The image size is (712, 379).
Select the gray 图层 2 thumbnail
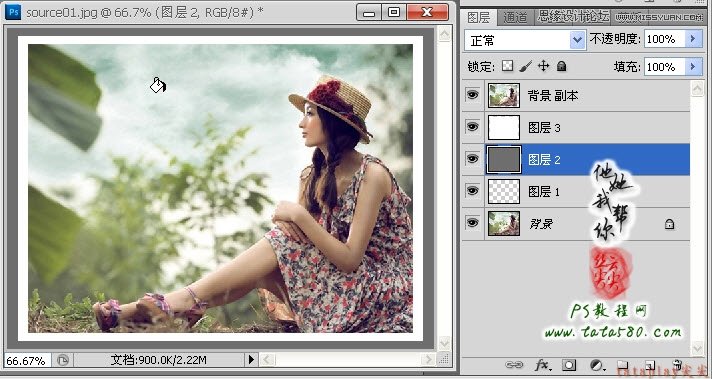pyautogui.click(x=504, y=159)
